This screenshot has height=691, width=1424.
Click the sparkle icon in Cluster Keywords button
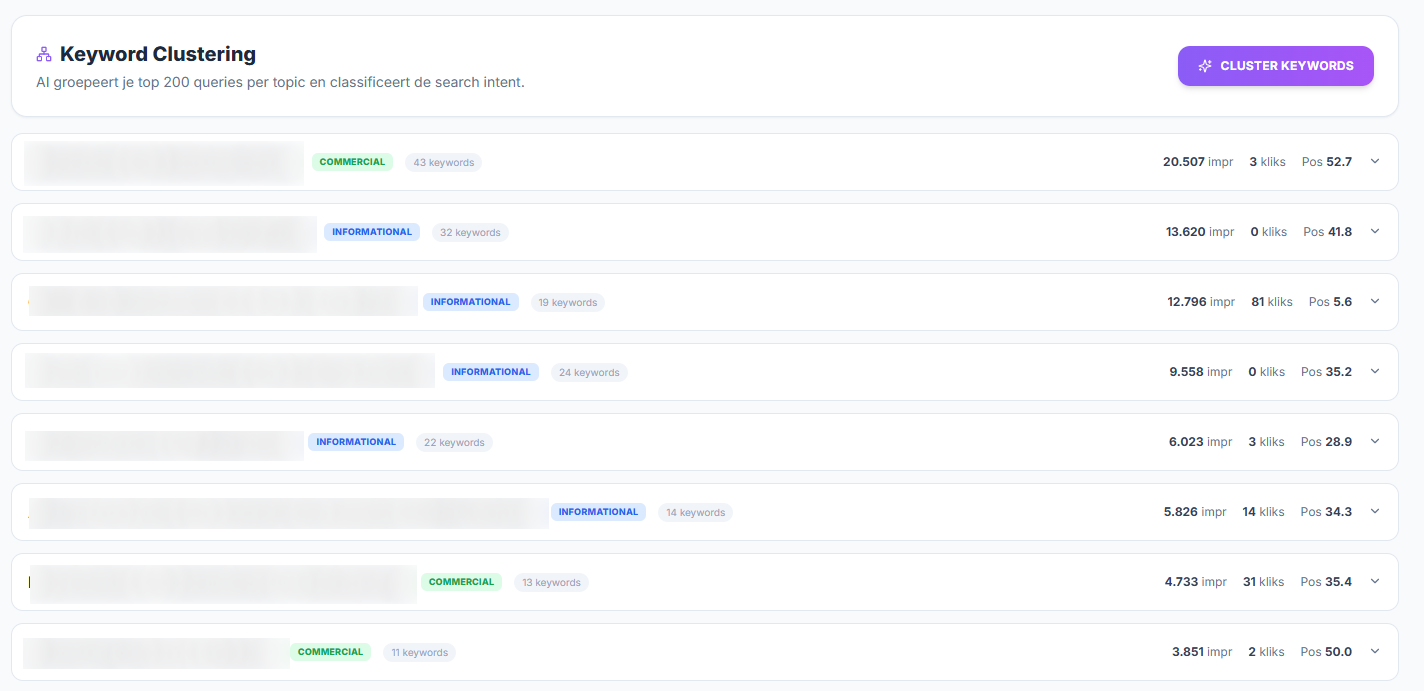(x=1205, y=66)
